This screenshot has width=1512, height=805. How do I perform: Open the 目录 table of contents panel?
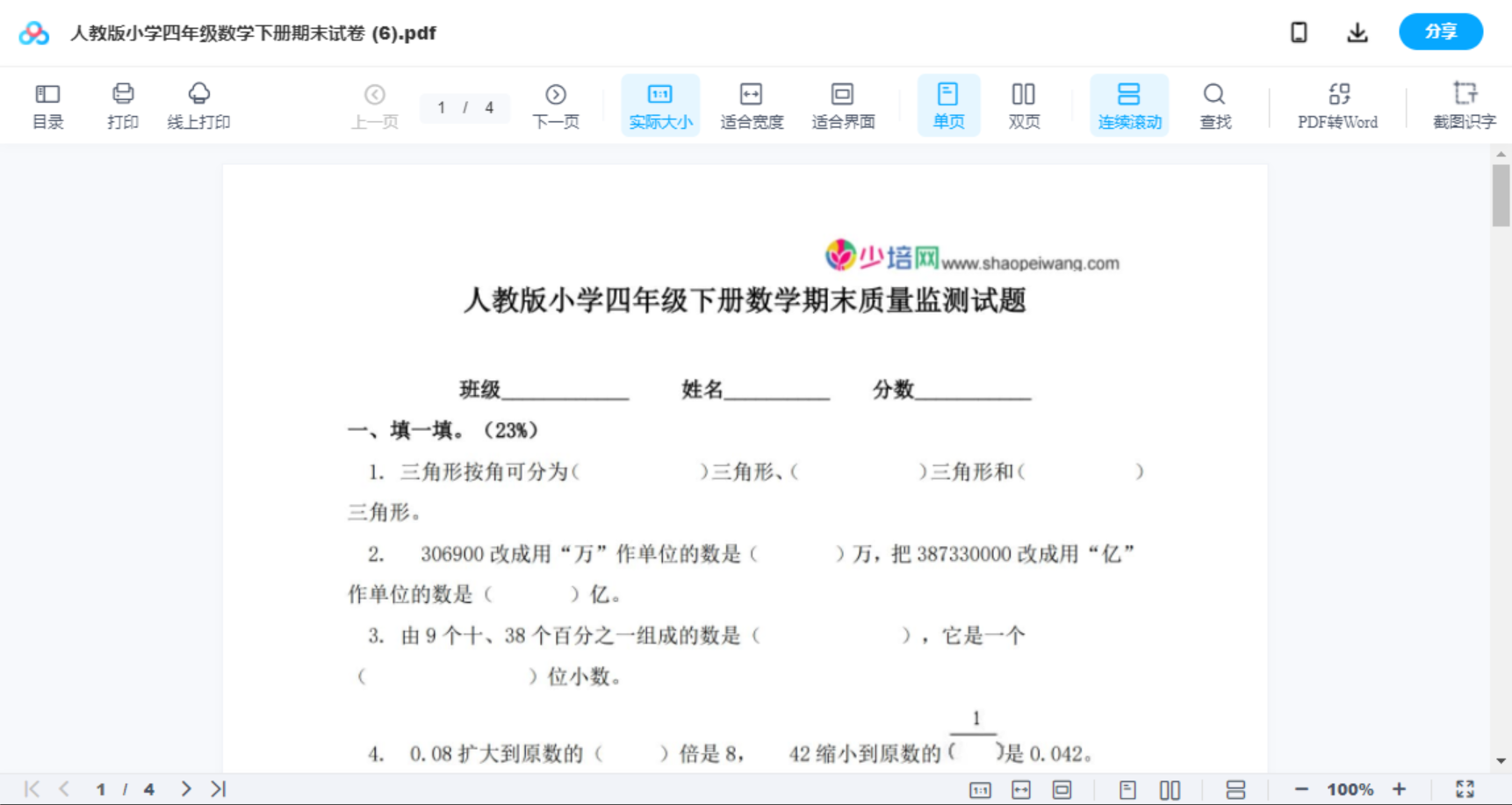tap(47, 104)
